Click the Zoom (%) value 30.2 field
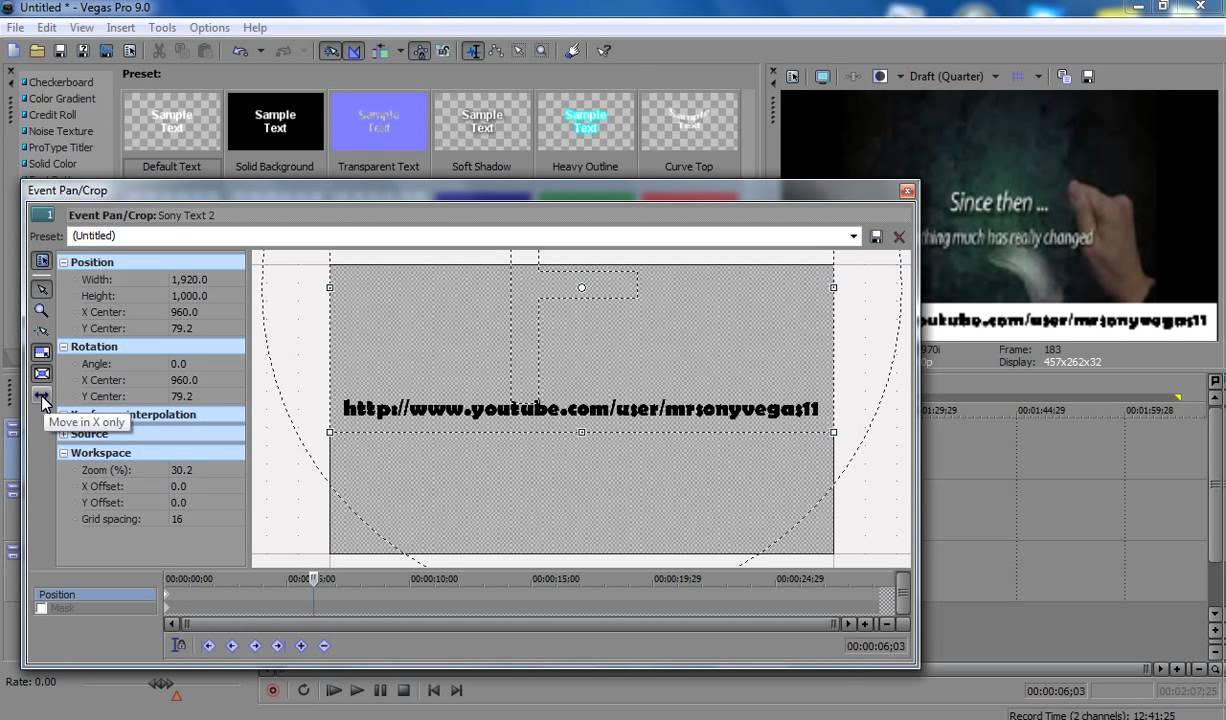This screenshot has height=720, width=1226. coord(206,470)
